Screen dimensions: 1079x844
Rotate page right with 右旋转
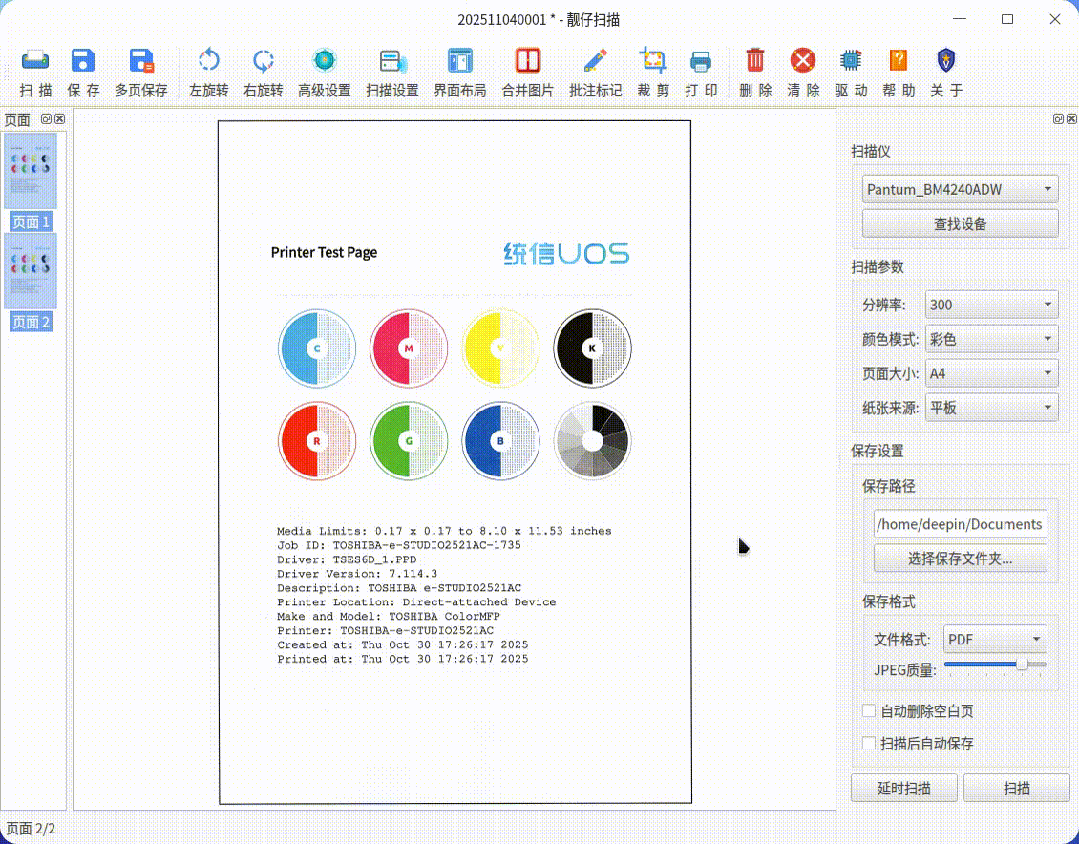coord(263,72)
